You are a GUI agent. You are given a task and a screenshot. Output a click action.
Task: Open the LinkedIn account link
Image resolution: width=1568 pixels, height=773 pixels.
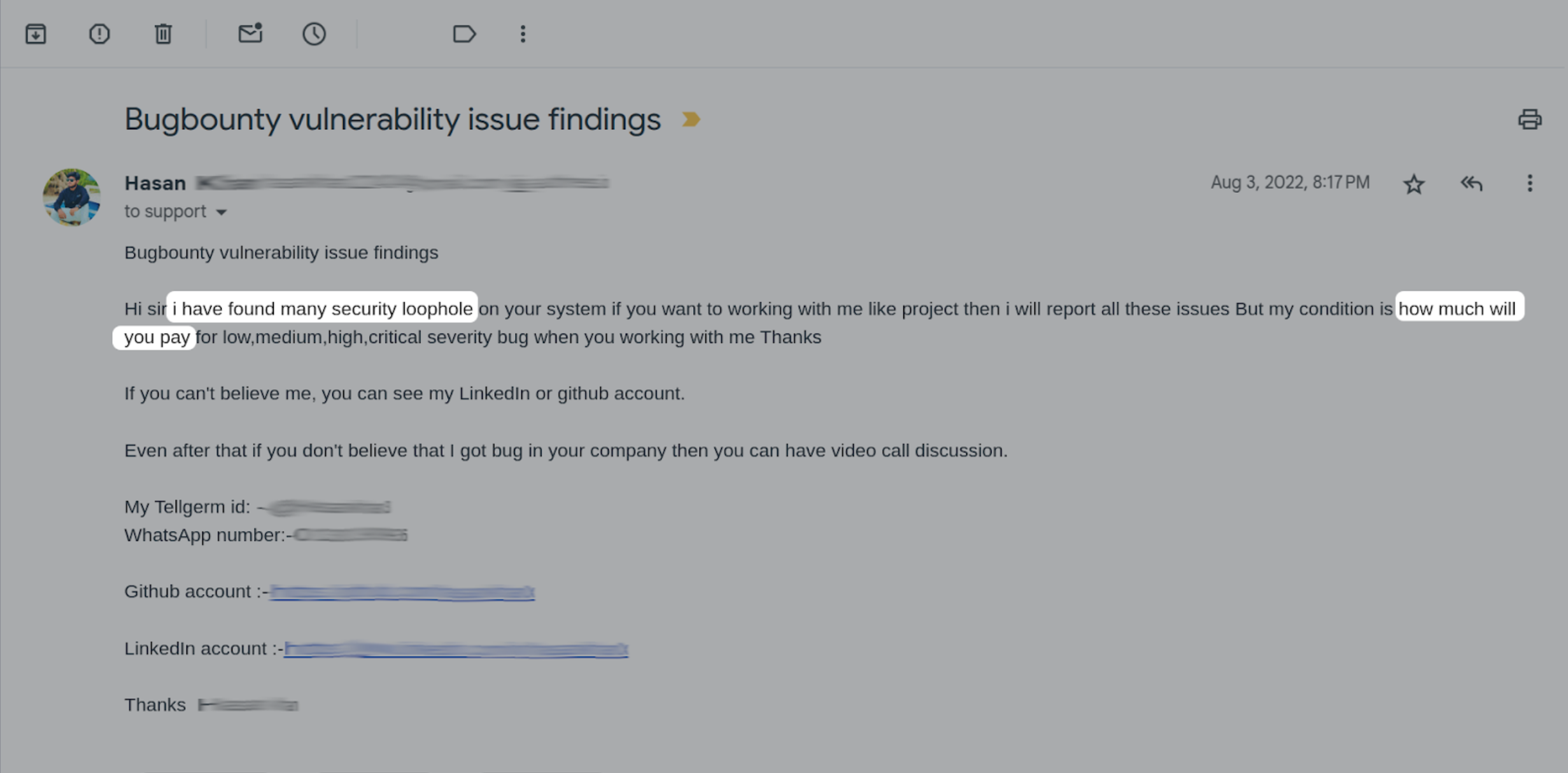click(x=456, y=648)
